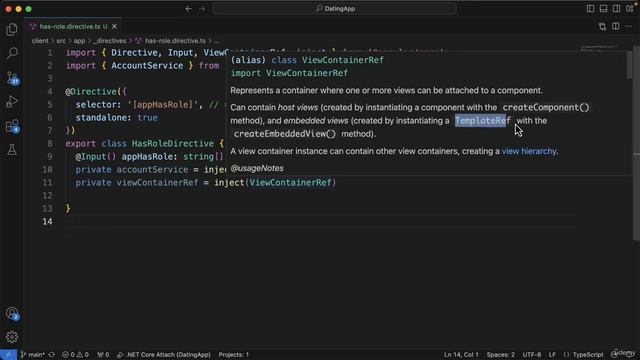Open Accounts menu in activity bar
640x360 pixels.
[x=12, y=313]
